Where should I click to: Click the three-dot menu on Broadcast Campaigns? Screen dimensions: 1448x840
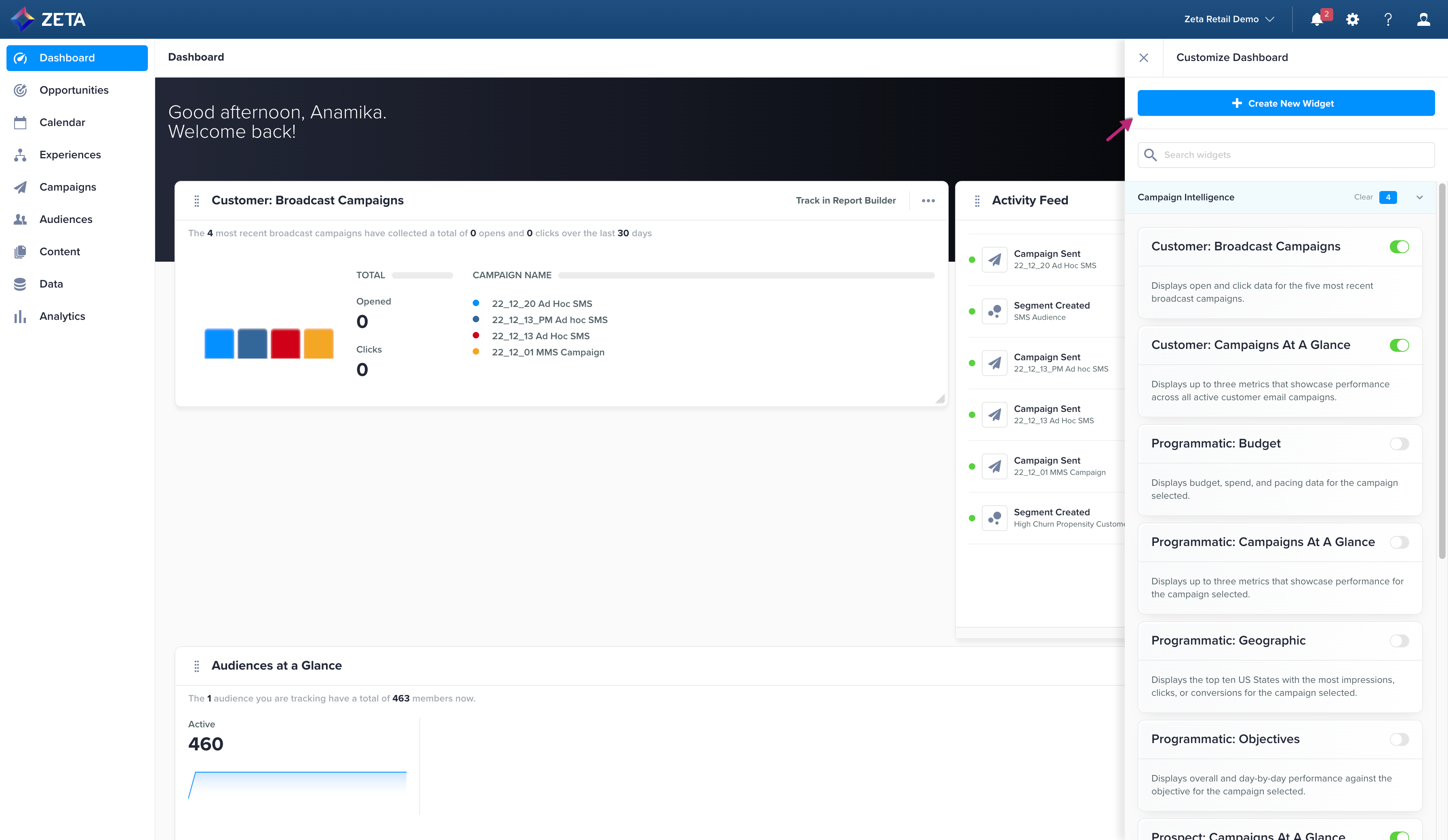click(x=928, y=201)
